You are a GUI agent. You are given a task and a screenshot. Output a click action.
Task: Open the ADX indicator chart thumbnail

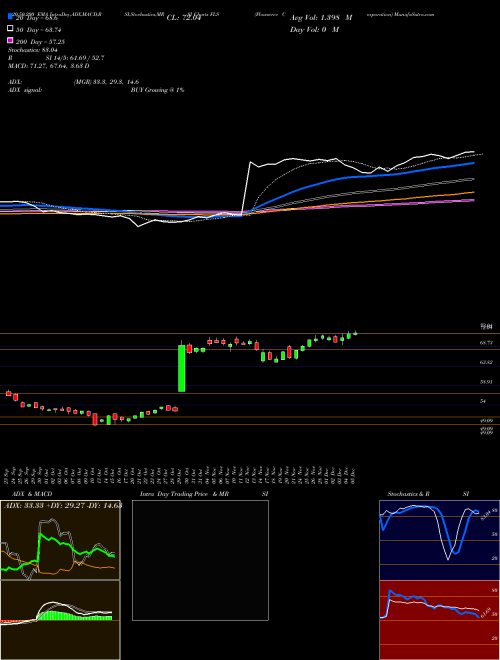[60, 540]
